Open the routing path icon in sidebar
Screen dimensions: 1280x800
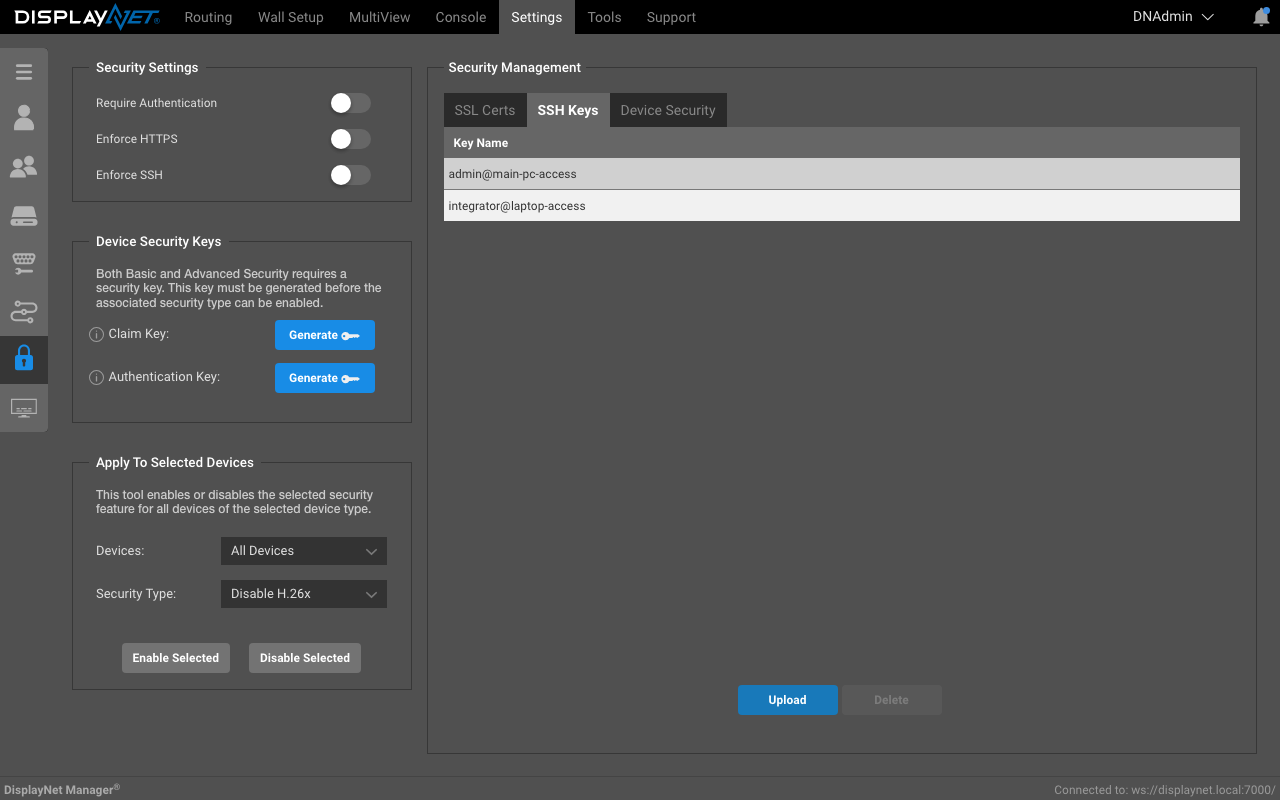pos(24,312)
